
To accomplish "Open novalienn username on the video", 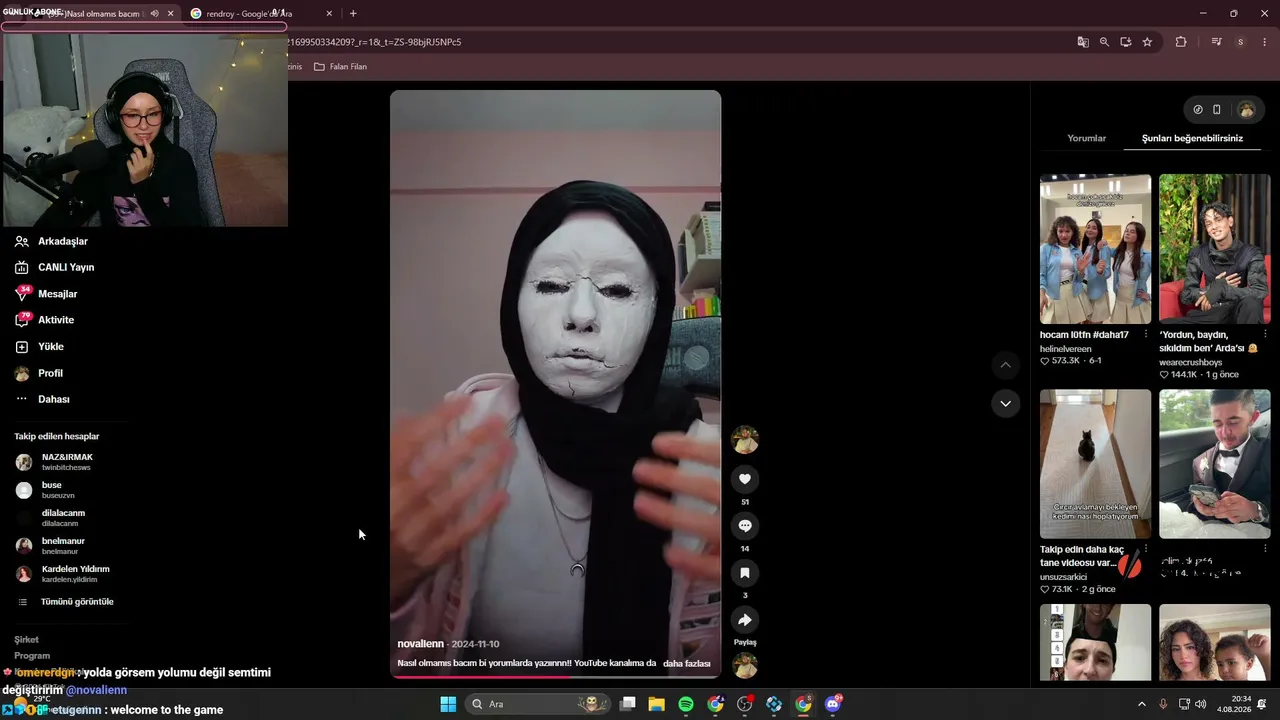I will tap(420, 644).
